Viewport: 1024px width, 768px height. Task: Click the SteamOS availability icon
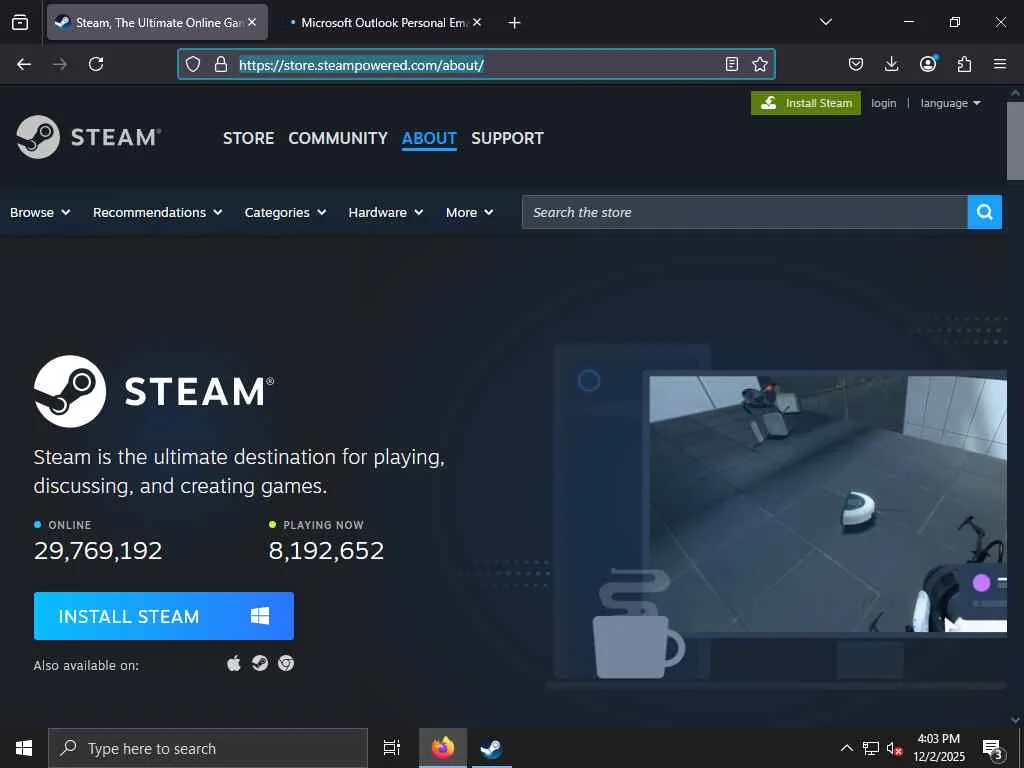260,664
